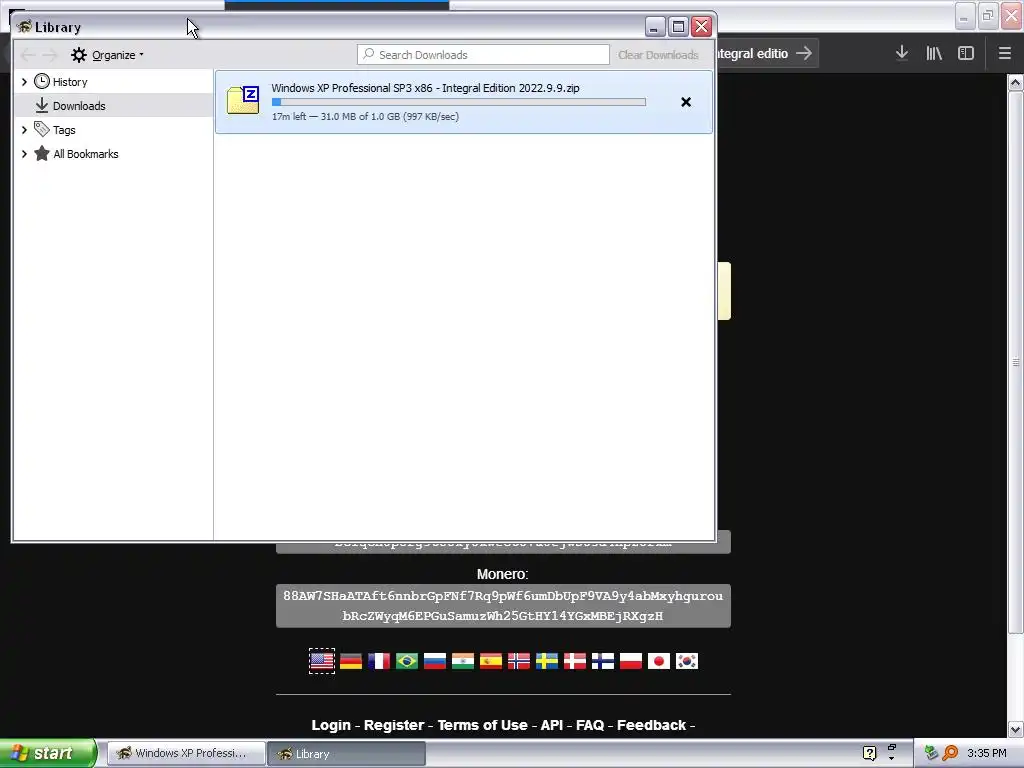The image size is (1024, 768).
Task: Select the Norwegian flag language
Action: 519,661
